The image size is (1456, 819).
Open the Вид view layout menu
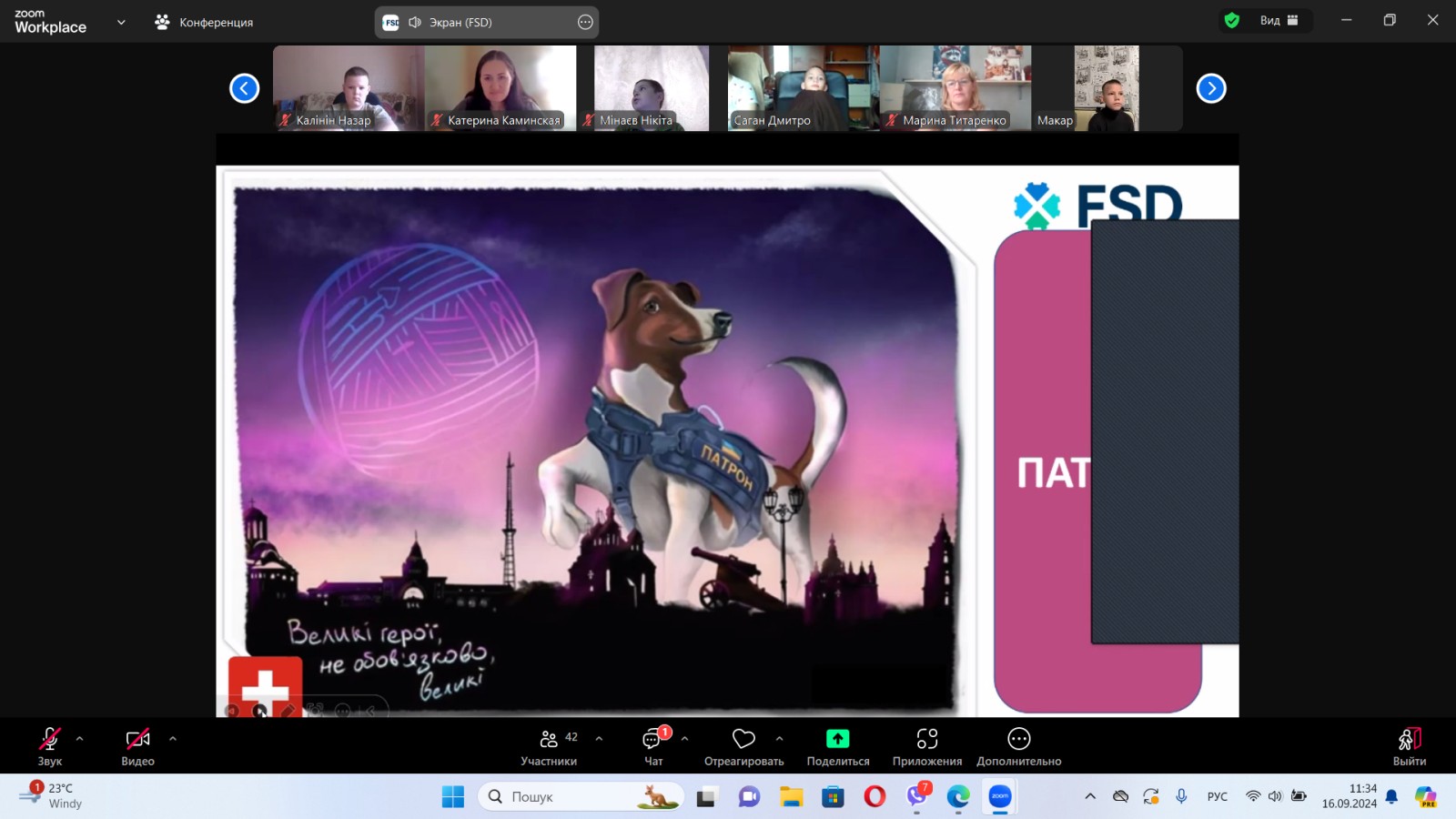(x=1279, y=21)
